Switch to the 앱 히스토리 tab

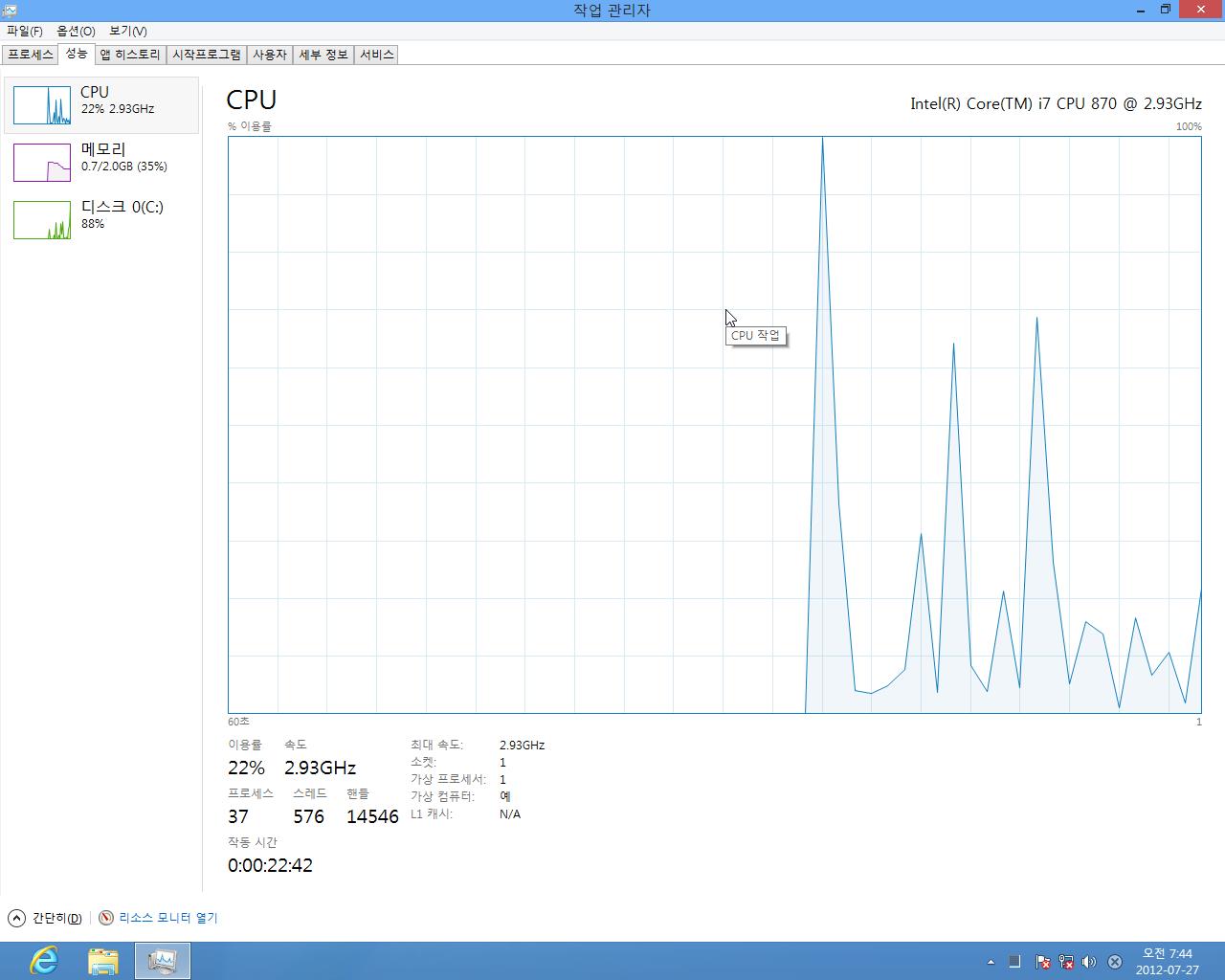(130, 55)
